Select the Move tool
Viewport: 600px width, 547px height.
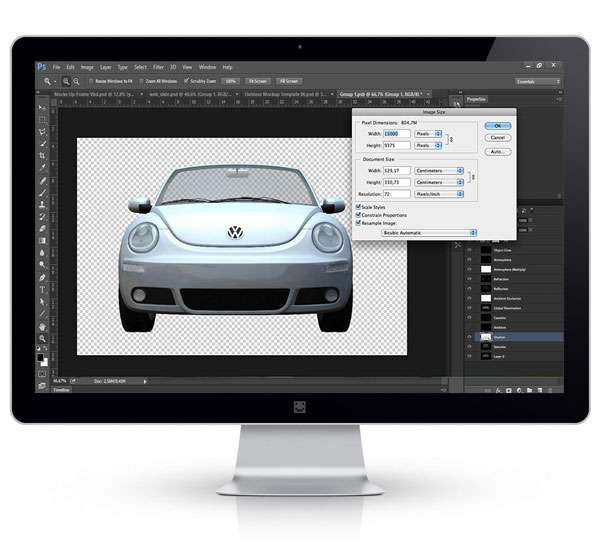tap(42, 108)
